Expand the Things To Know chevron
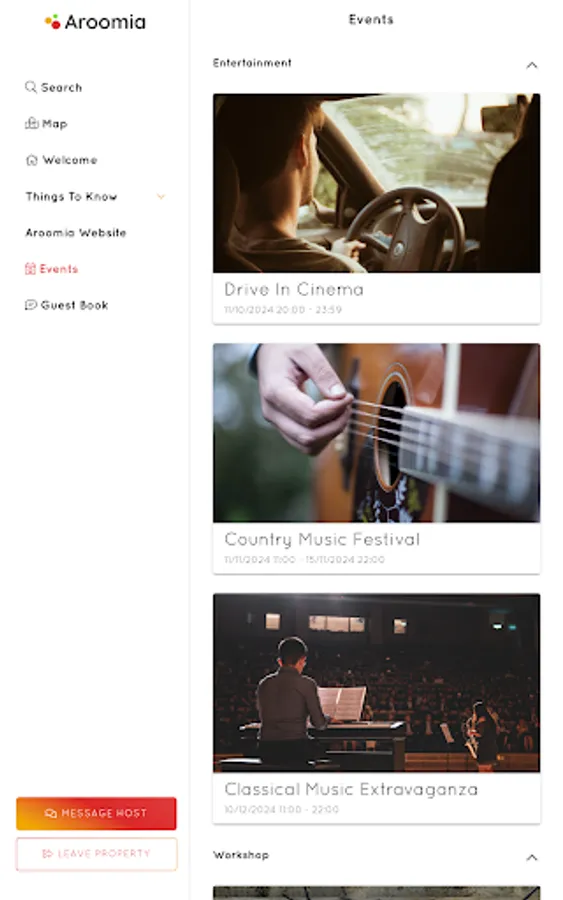The height and width of the screenshot is (900, 563). (x=161, y=197)
